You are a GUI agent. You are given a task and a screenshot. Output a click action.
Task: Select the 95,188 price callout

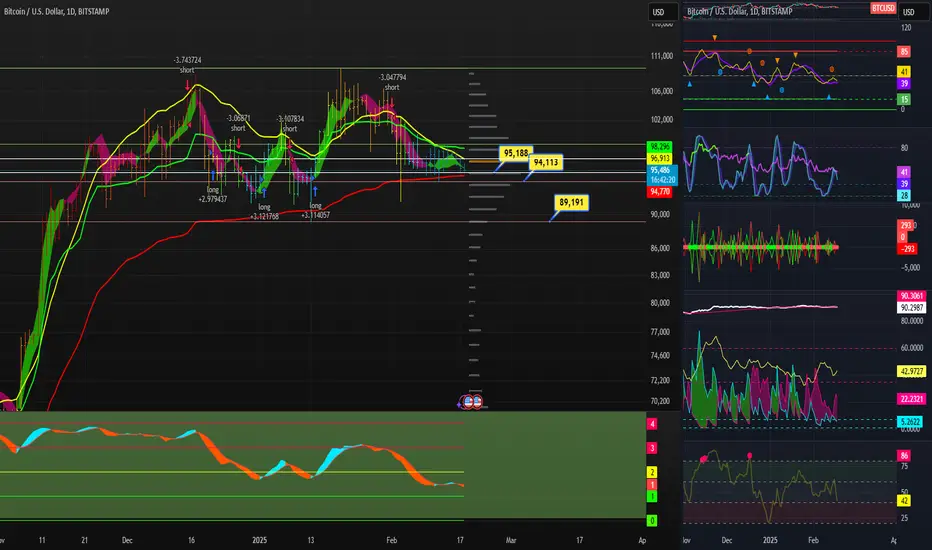click(x=516, y=153)
